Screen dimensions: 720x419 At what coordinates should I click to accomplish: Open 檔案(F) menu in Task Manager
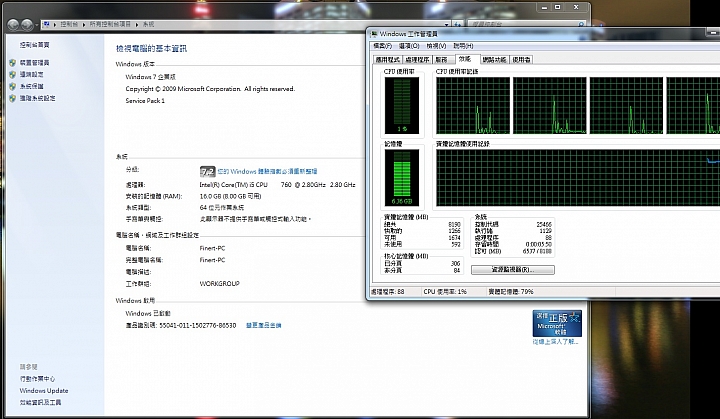point(382,46)
